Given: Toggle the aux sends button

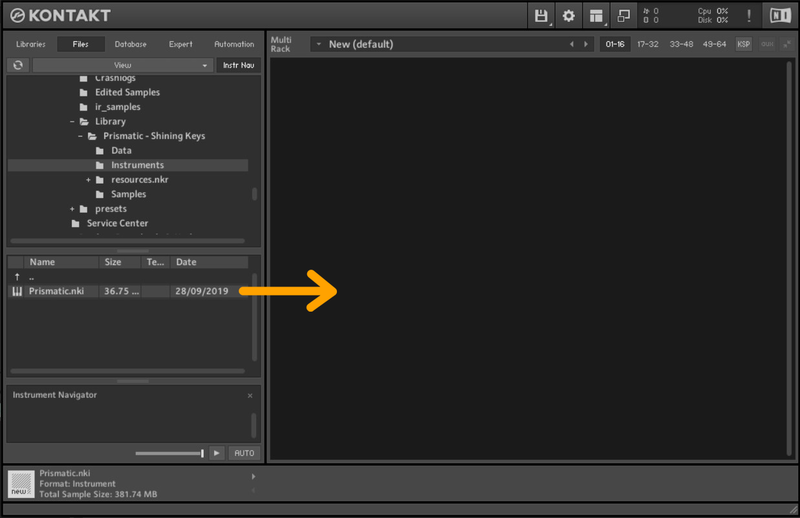Looking at the screenshot, I should [x=767, y=44].
